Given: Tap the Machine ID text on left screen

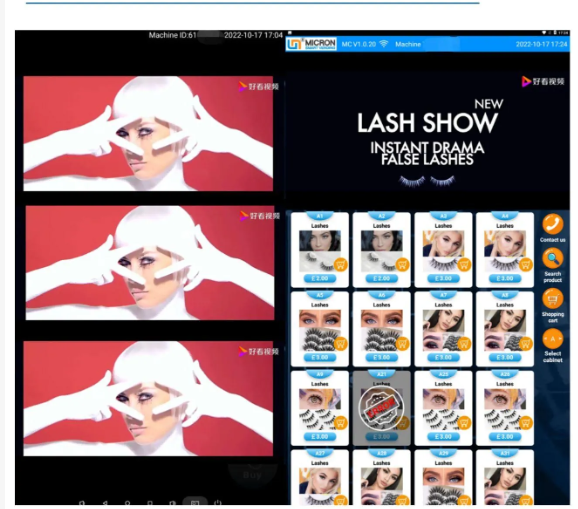Looking at the screenshot, I should (173, 35).
